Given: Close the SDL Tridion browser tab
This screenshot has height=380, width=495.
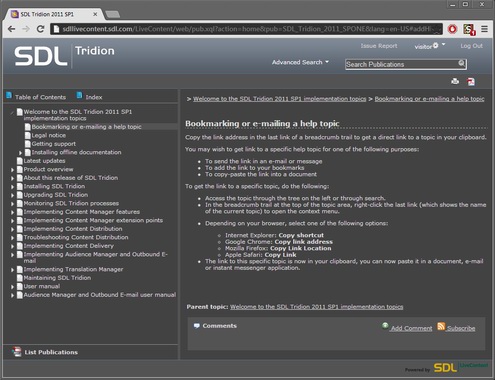Looking at the screenshot, I should [x=95, y=14].
